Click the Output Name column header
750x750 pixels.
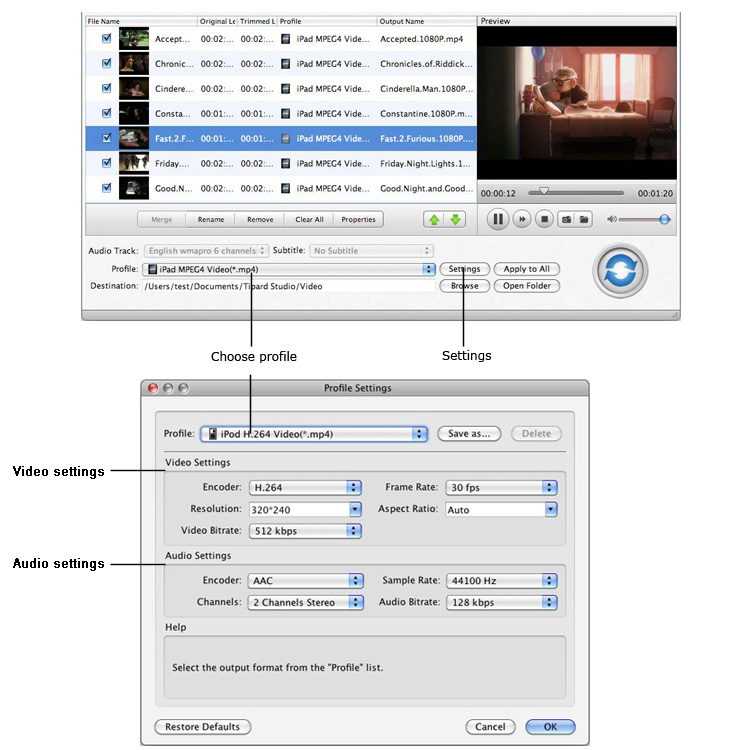(x=427, y=21)
